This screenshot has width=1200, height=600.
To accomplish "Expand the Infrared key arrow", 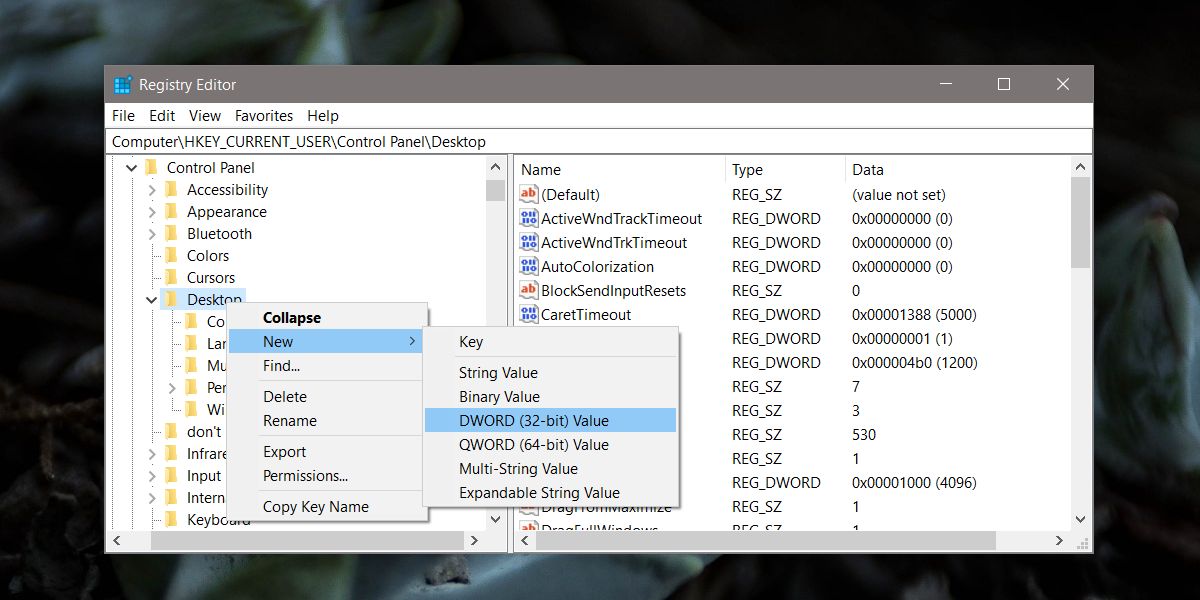I will pyautogui.click(x=152, y=454).
